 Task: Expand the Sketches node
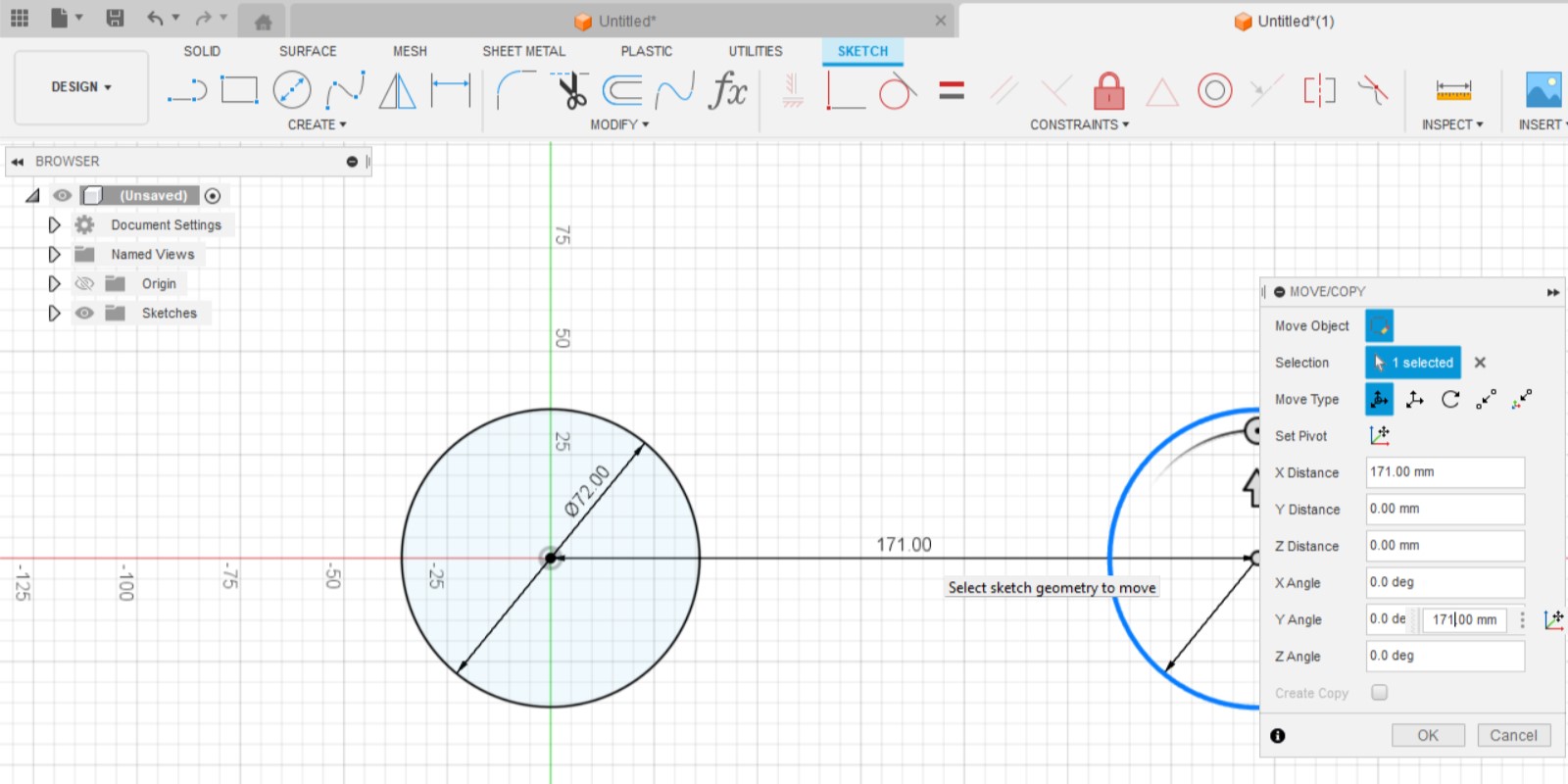point(54,313)
